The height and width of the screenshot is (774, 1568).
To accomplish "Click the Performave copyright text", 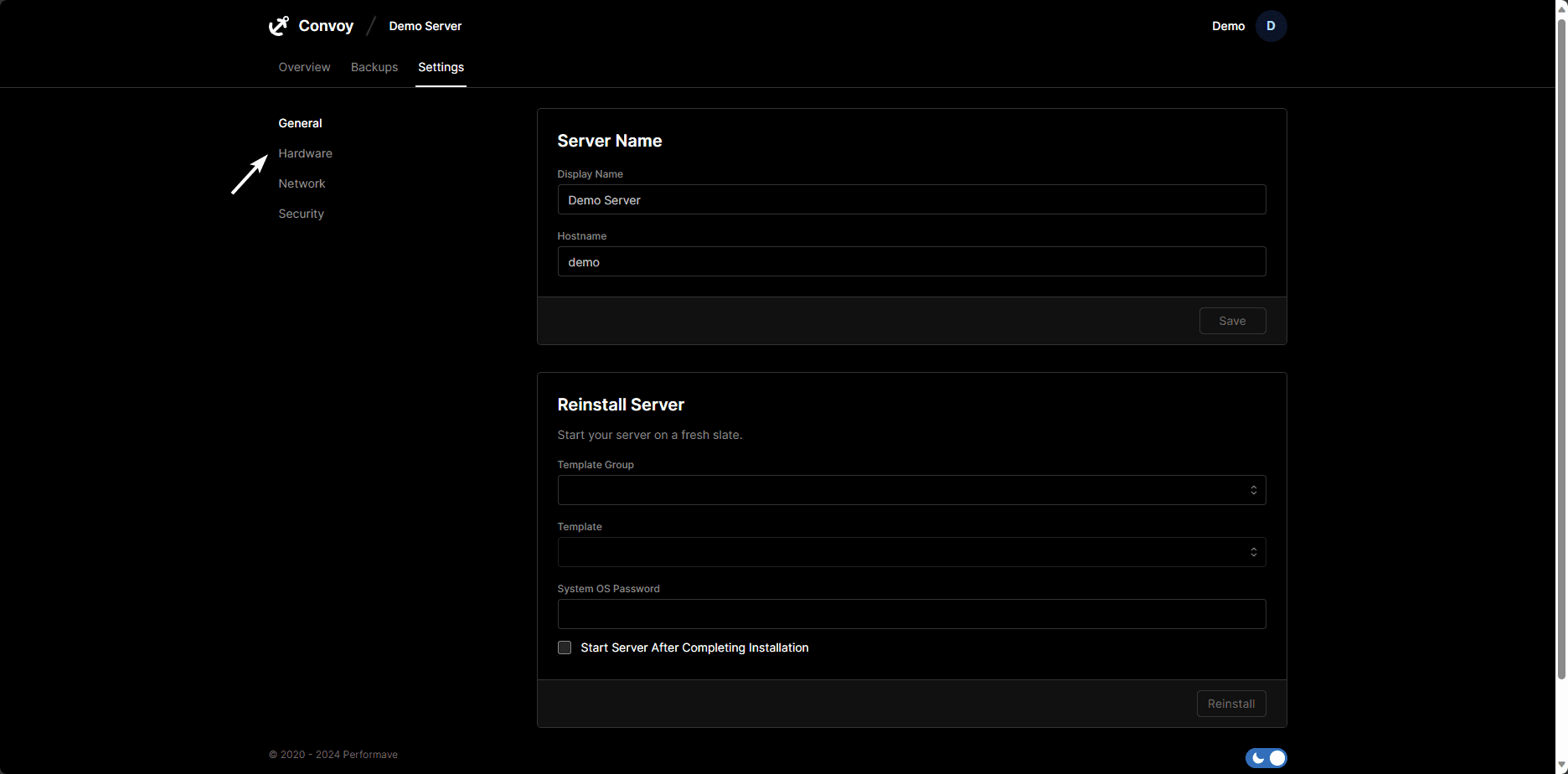I will pyautogui.click(x=333, y=755).
